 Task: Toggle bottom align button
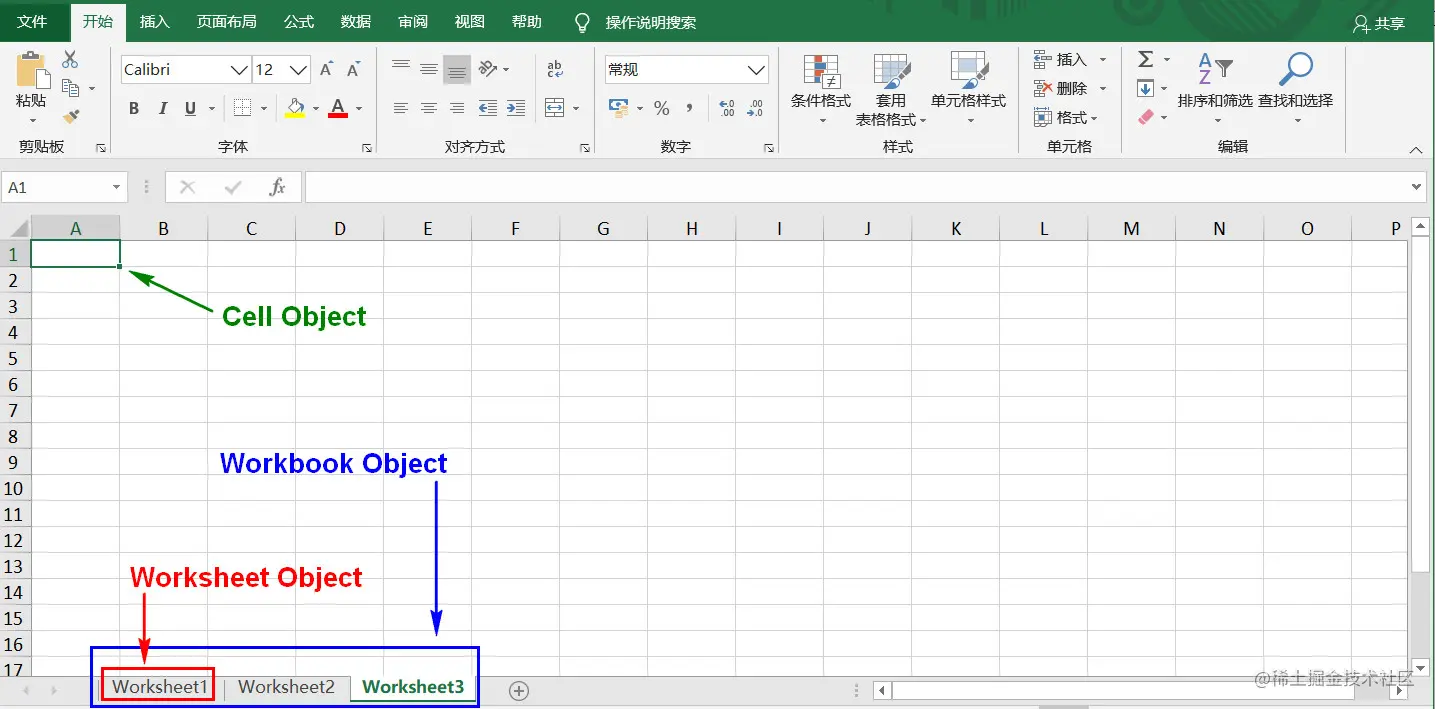point(457,69)
